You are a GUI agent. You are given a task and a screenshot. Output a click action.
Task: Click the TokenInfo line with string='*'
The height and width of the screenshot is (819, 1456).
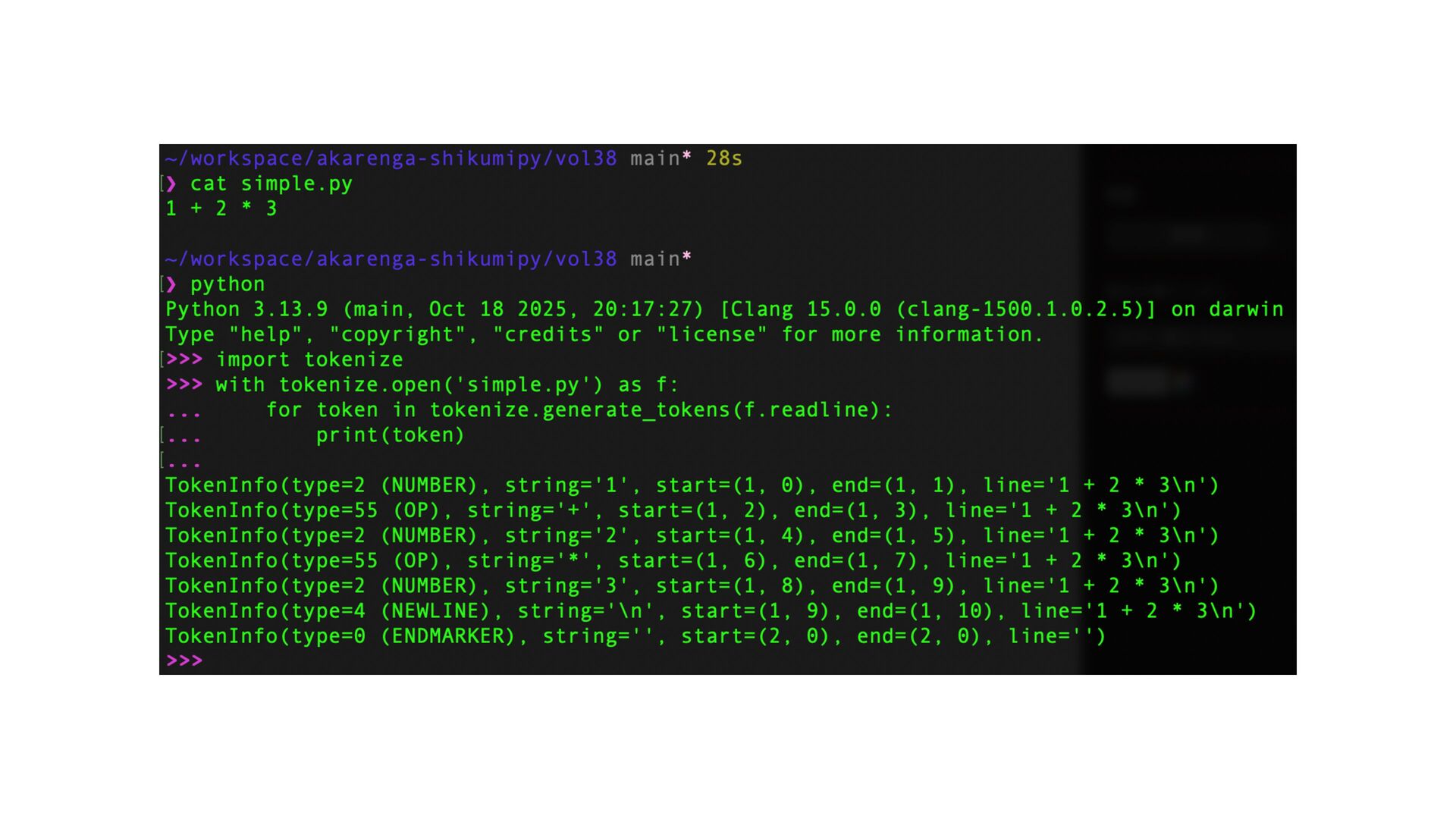click(x=673, y=561)
